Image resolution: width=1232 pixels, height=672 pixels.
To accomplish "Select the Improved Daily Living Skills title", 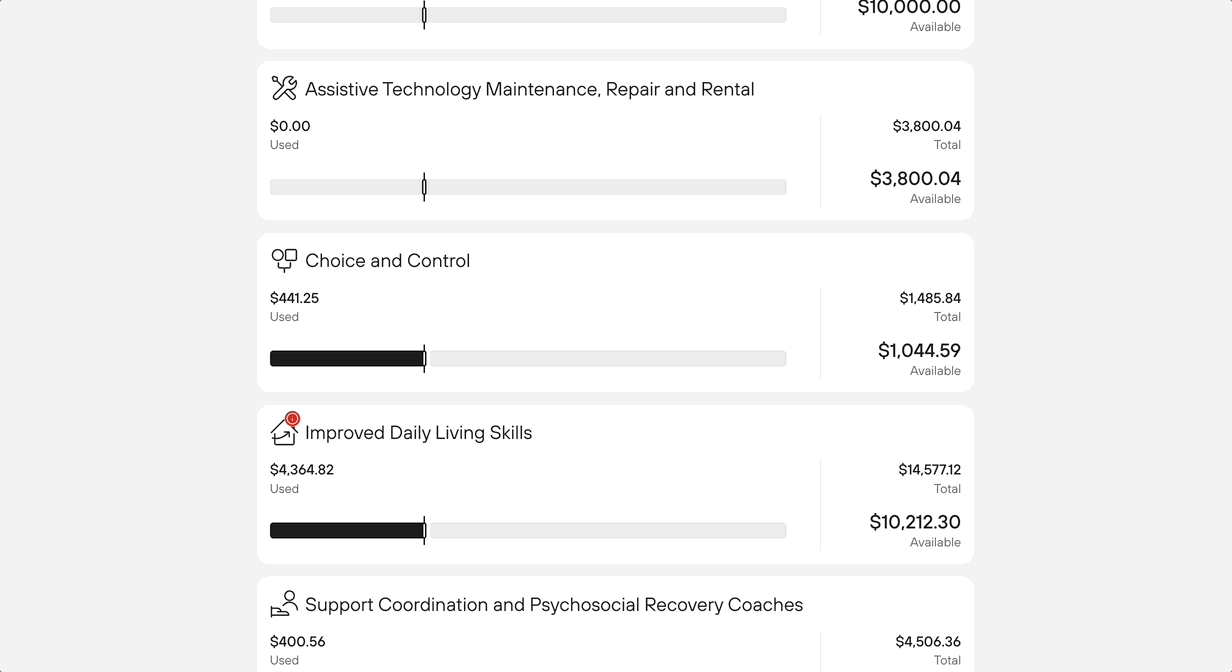I will tap(418, 433).
